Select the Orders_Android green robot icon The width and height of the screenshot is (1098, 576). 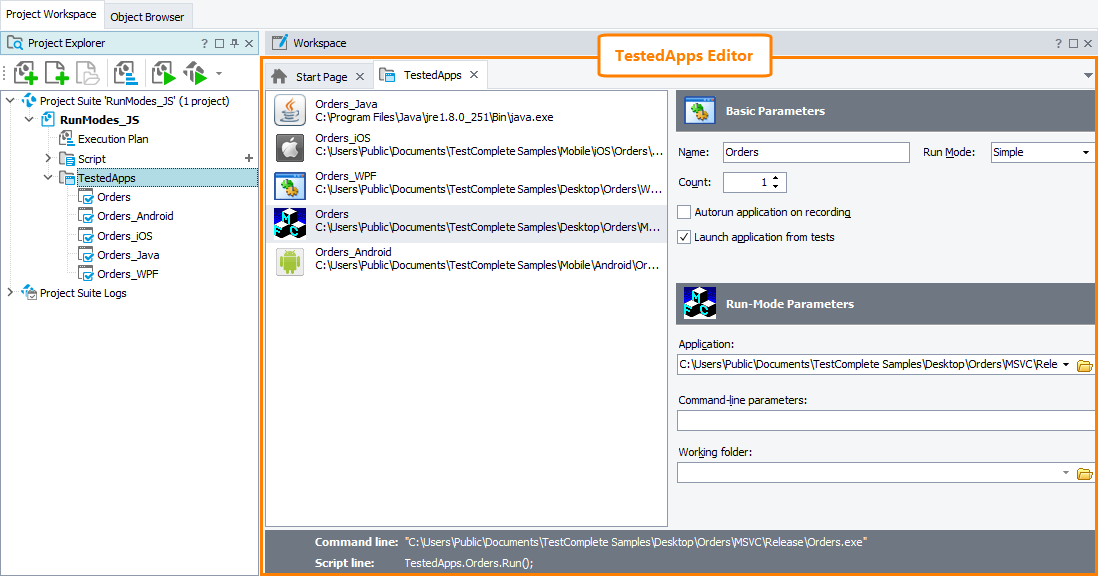[x=289, y=258]
